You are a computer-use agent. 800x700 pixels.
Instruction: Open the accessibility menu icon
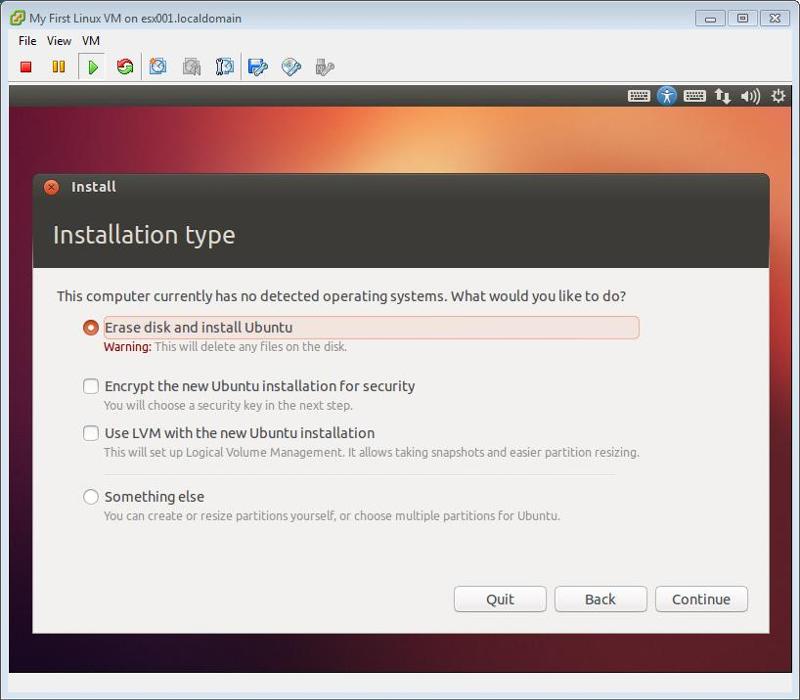pos(667,96)
